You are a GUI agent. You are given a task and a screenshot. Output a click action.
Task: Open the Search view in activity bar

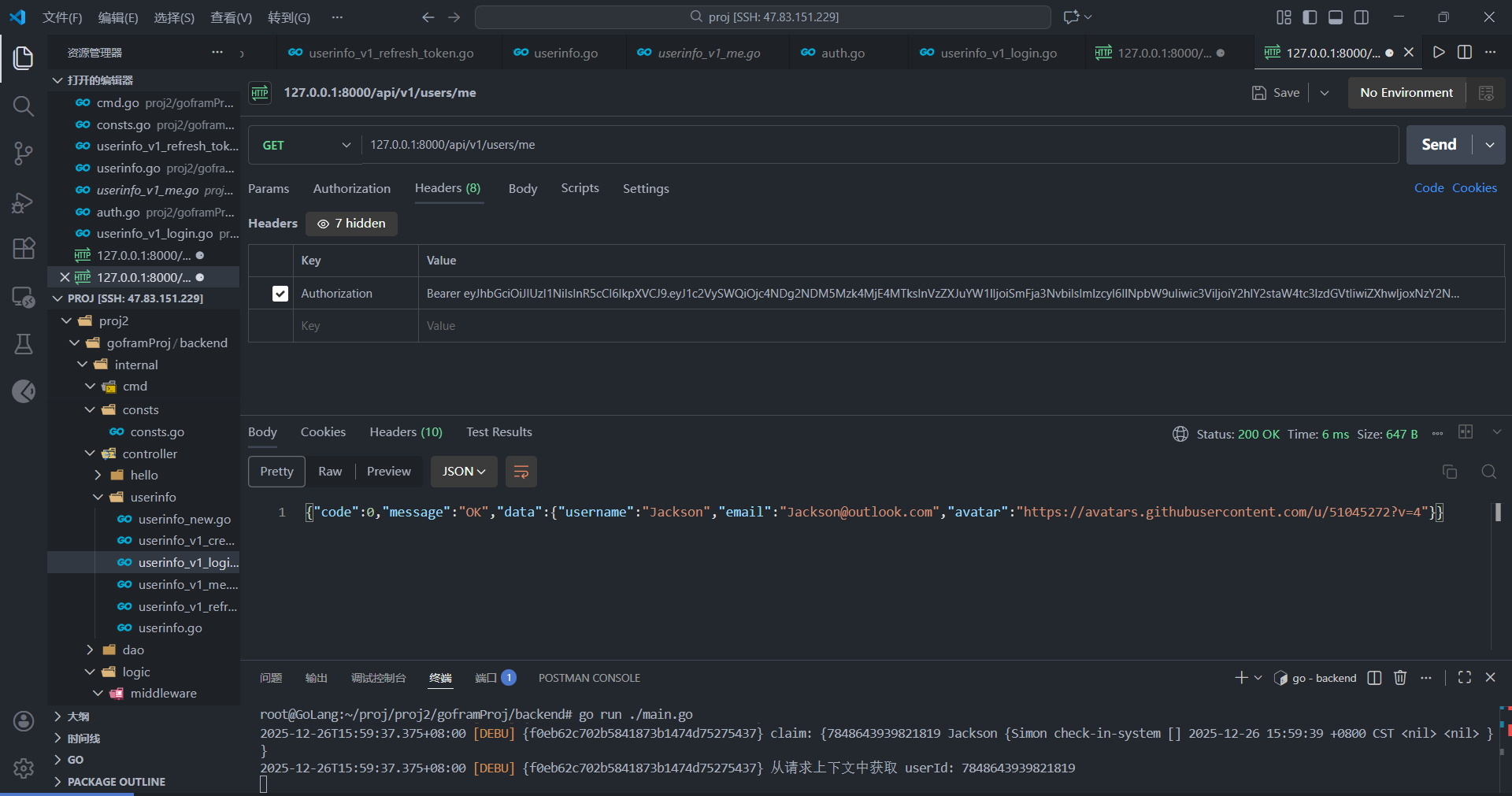tap(24, 106)
